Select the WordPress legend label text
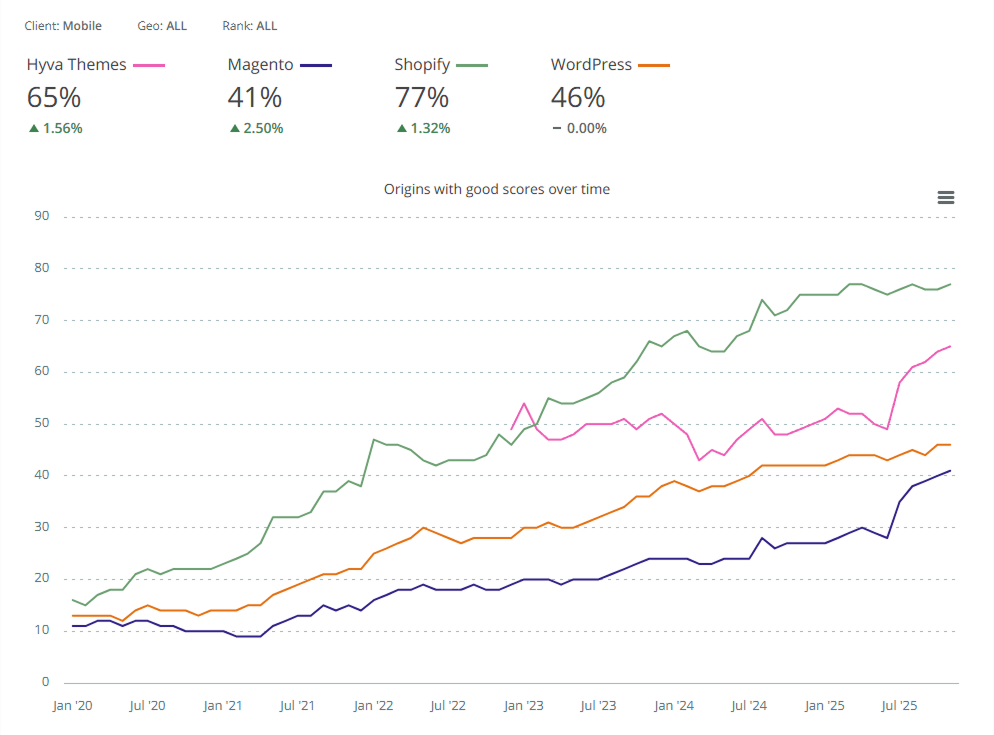 click(590, 64)
